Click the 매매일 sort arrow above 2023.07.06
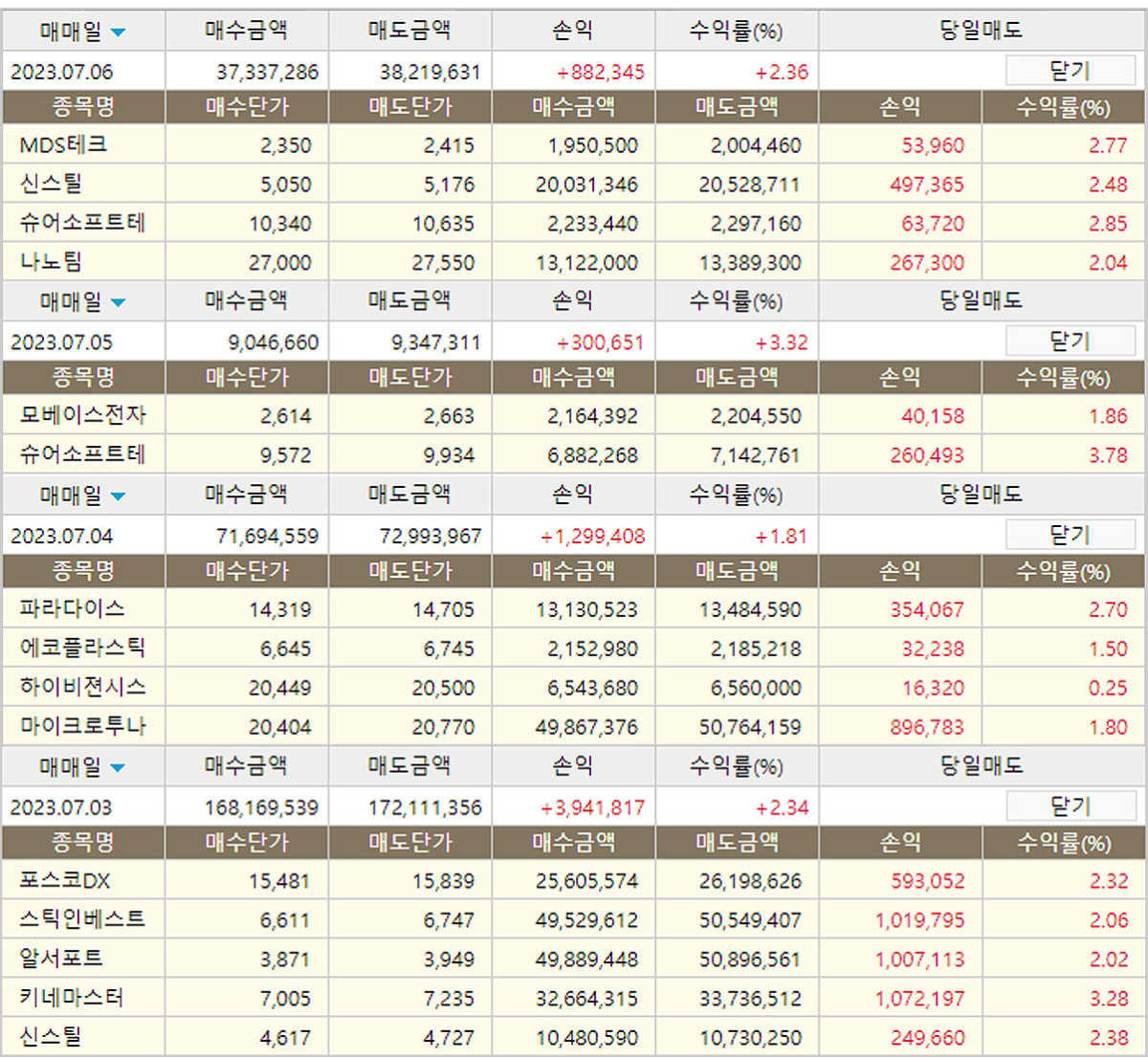Image resolution: width=1148 pixels, height=1058 pixels. (118, 33)
